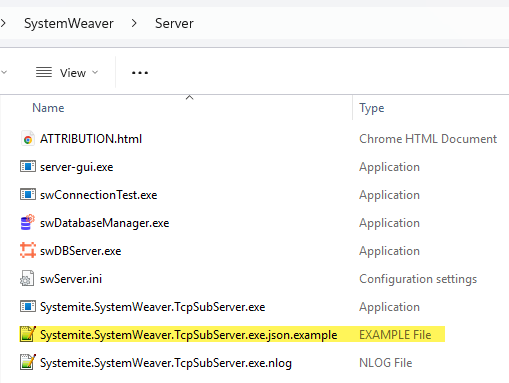The image size is (509, 383).
Task: Click the notepad icon of the .nlog file
Action: pos(28,362)
